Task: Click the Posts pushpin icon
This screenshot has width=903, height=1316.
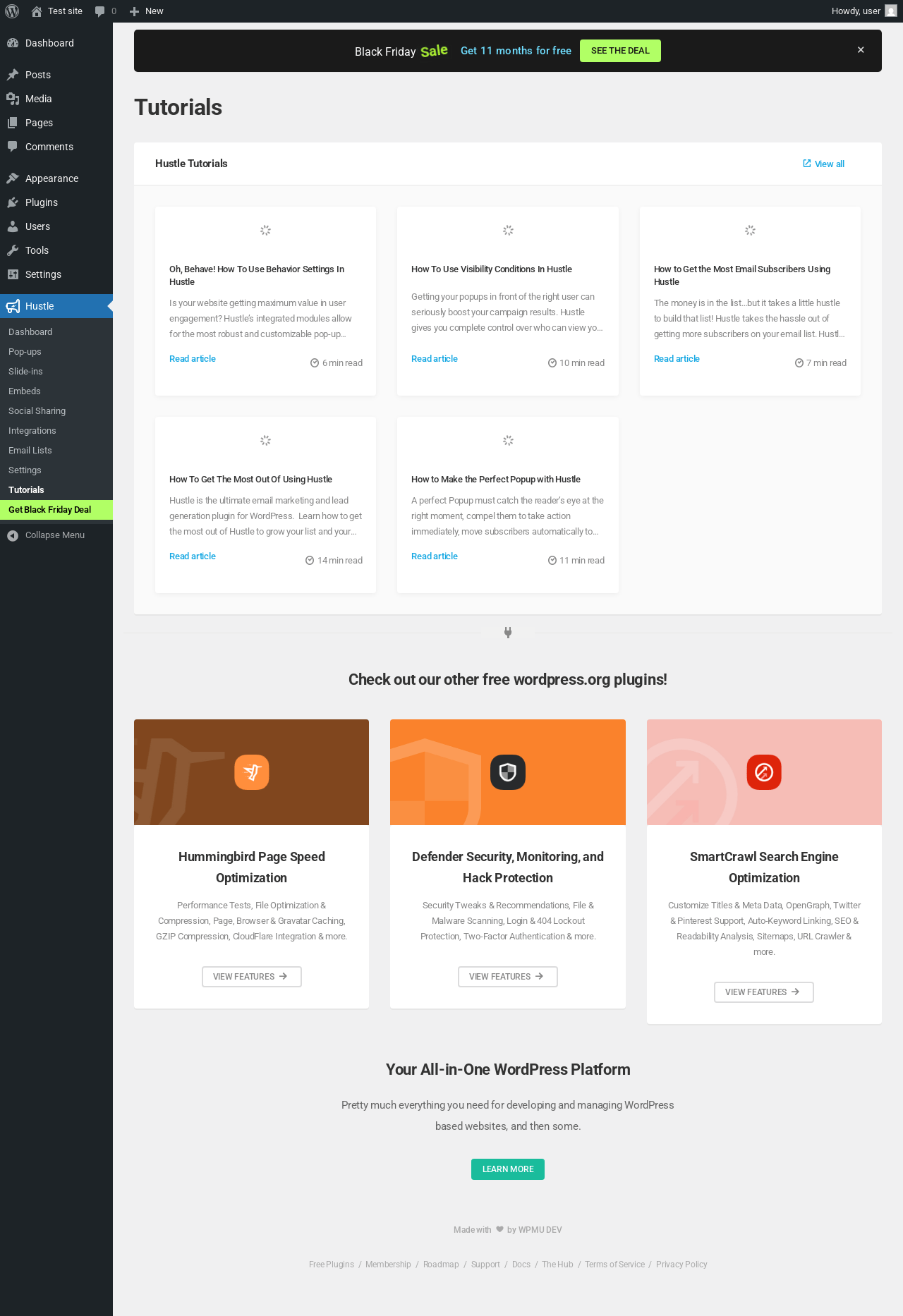Action: [x=13, y=75]
